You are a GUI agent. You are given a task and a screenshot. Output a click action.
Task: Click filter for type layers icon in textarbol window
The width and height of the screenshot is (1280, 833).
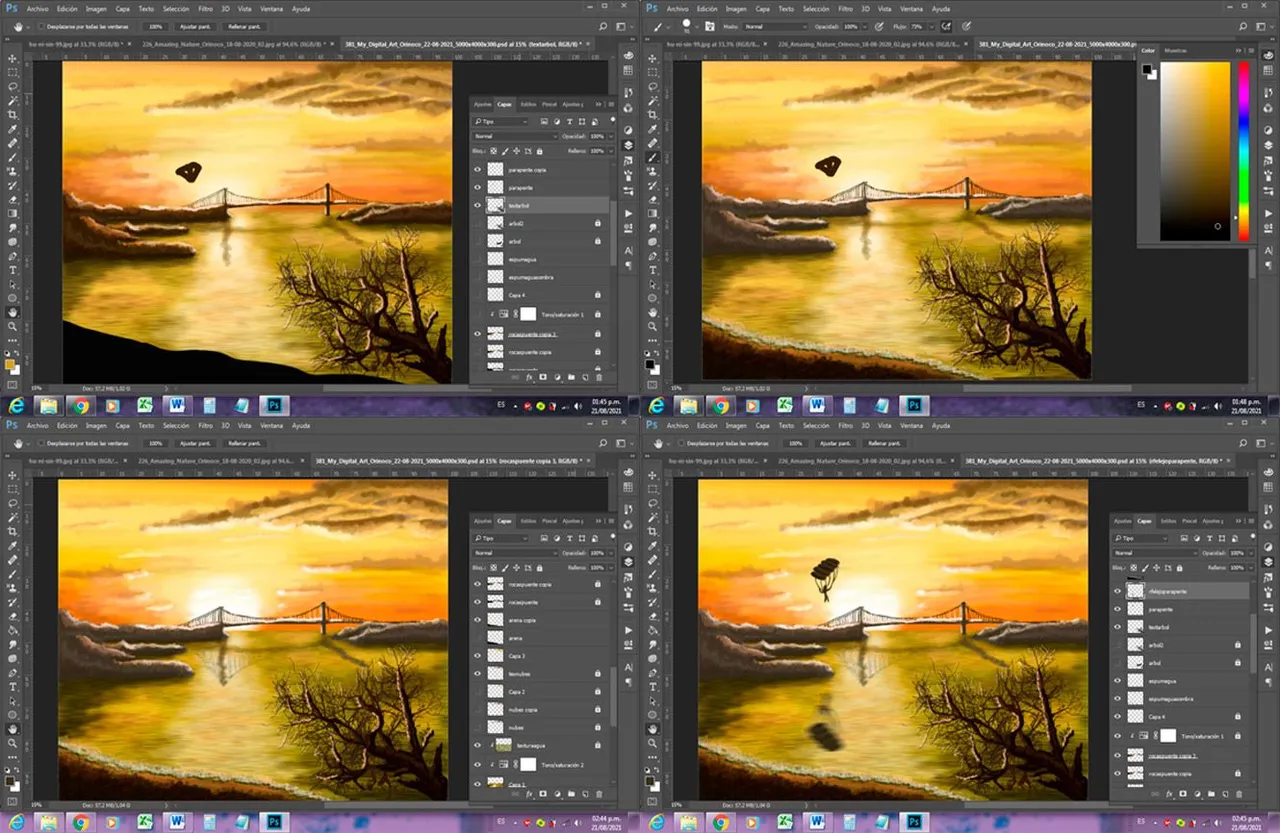570,122
